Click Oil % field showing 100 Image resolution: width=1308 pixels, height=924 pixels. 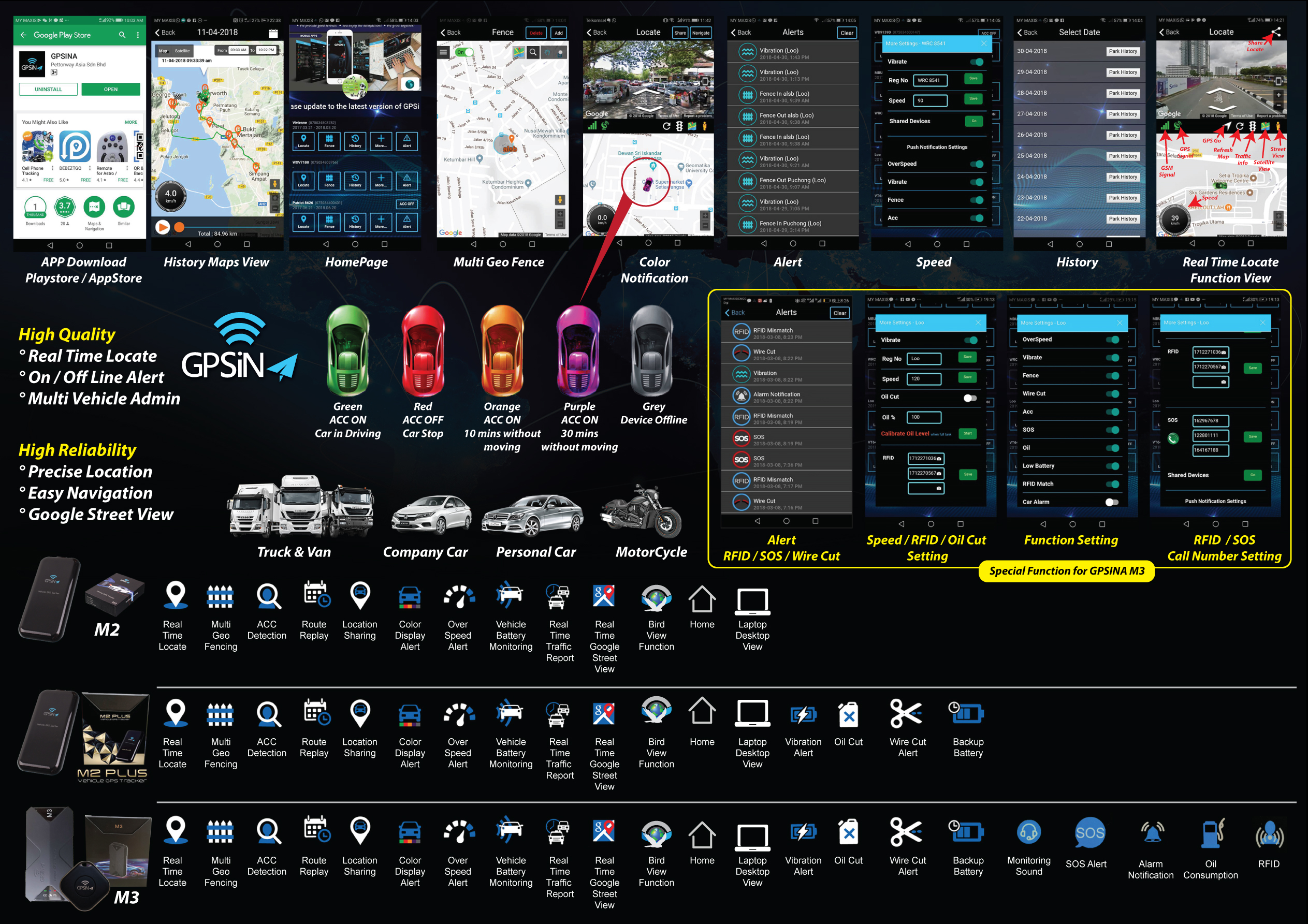coord(923,417)
